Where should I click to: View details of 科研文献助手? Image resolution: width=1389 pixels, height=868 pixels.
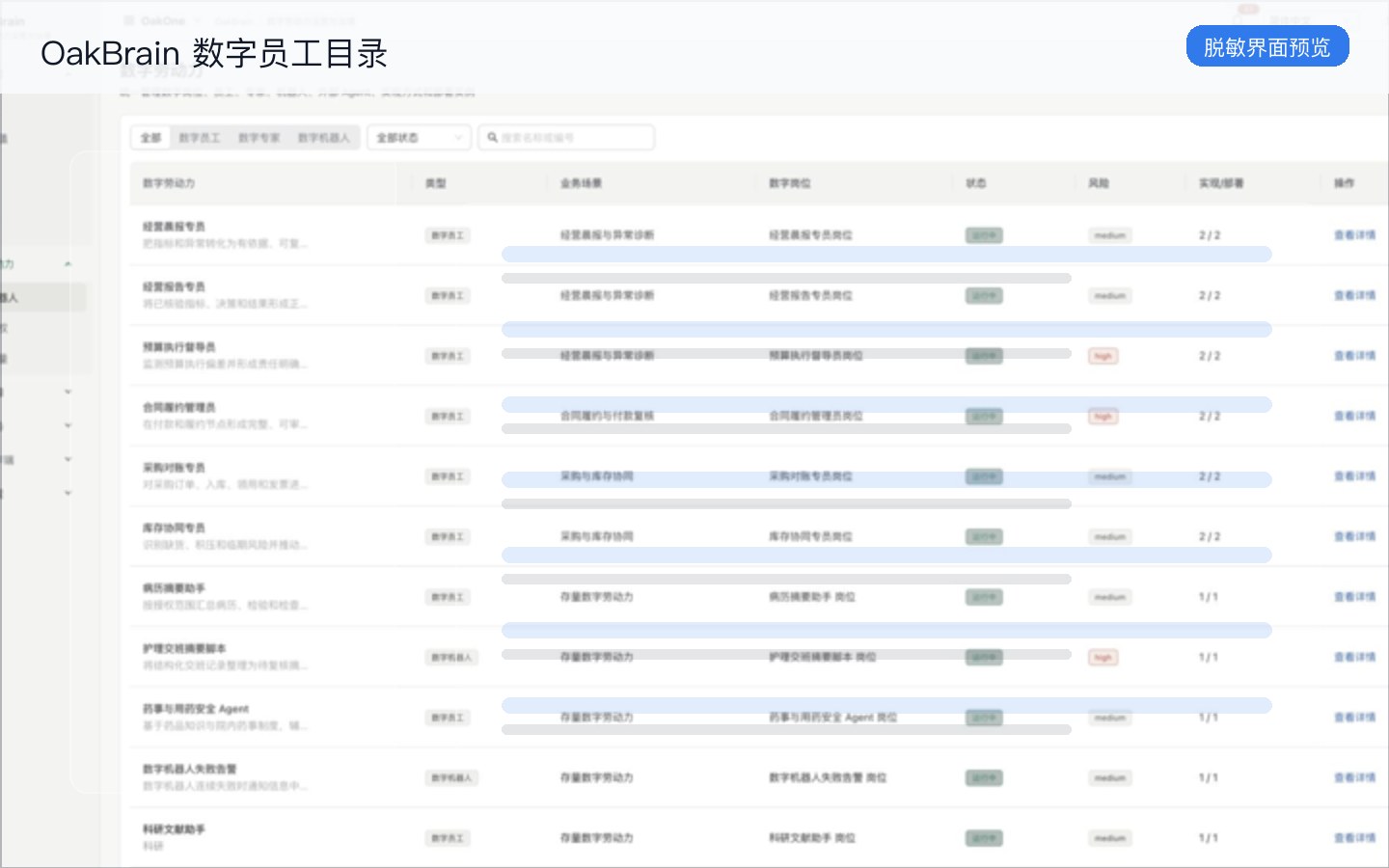click(1355, 838)
